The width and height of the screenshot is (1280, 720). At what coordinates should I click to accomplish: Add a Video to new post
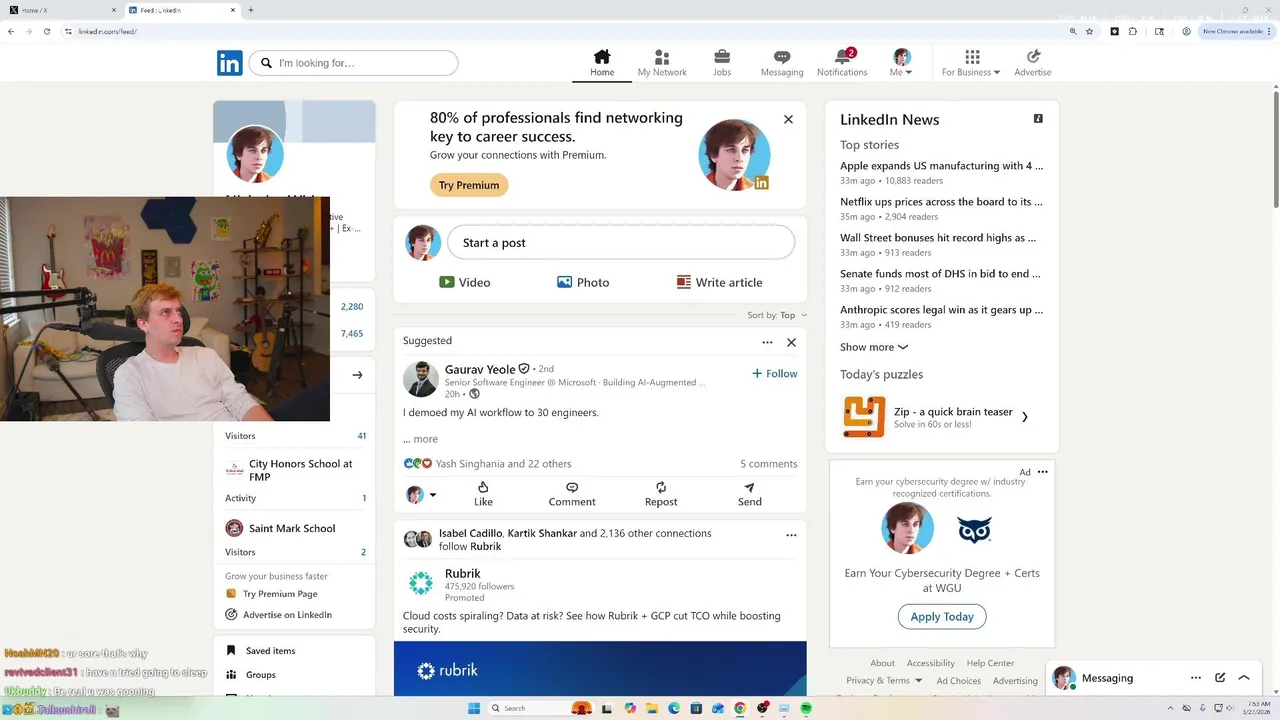465,282
